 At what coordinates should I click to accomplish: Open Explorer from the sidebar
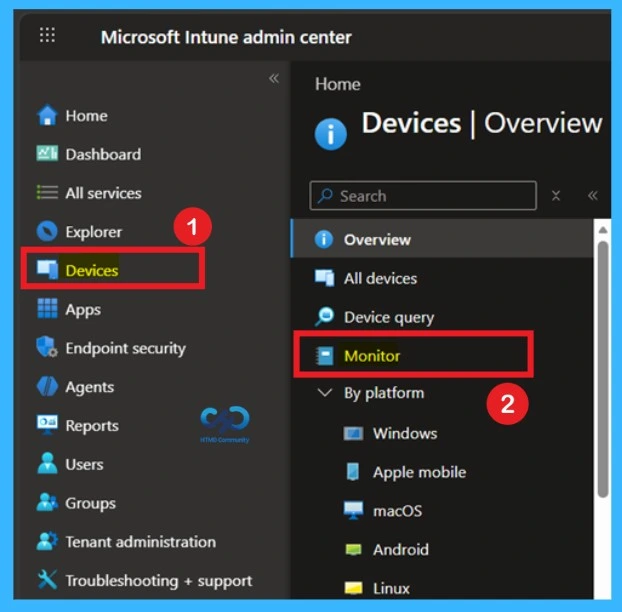click(x=94, y=232)
